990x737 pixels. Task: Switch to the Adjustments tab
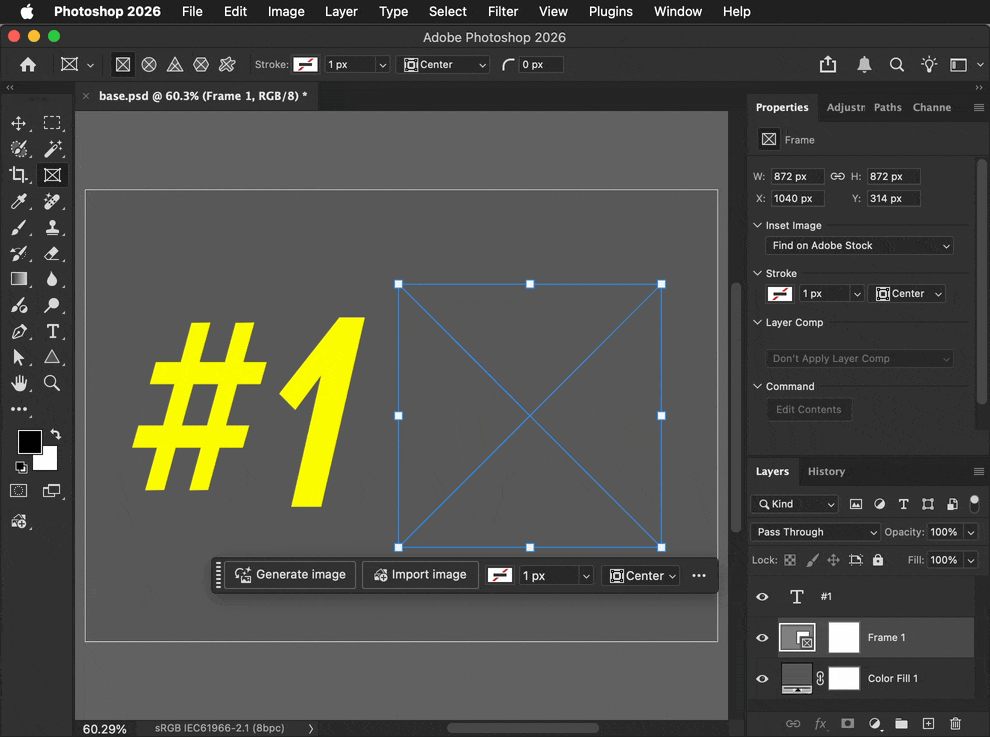pyautogui.click(x=845, y=107)
